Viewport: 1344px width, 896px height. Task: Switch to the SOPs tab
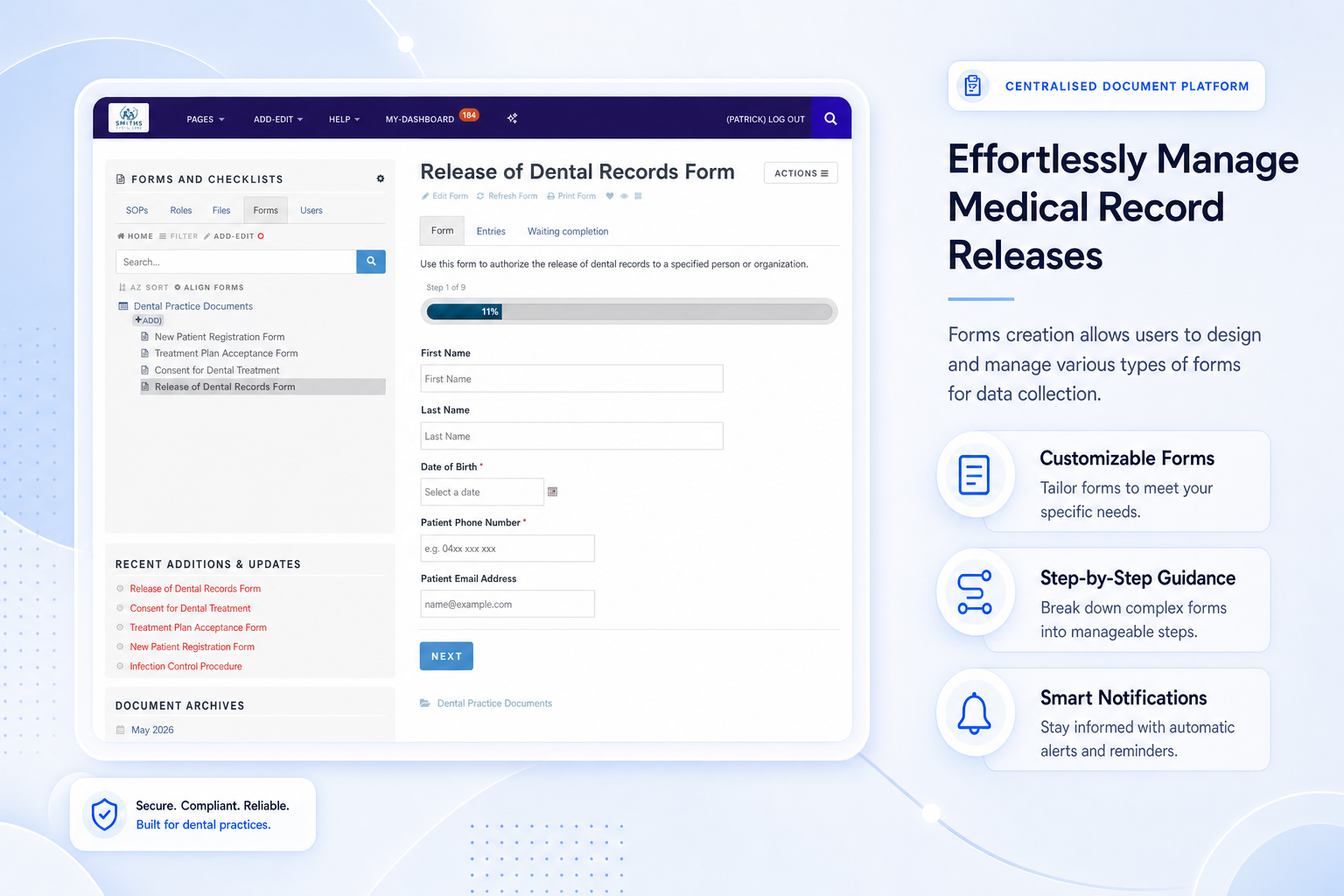click(136, 210)
